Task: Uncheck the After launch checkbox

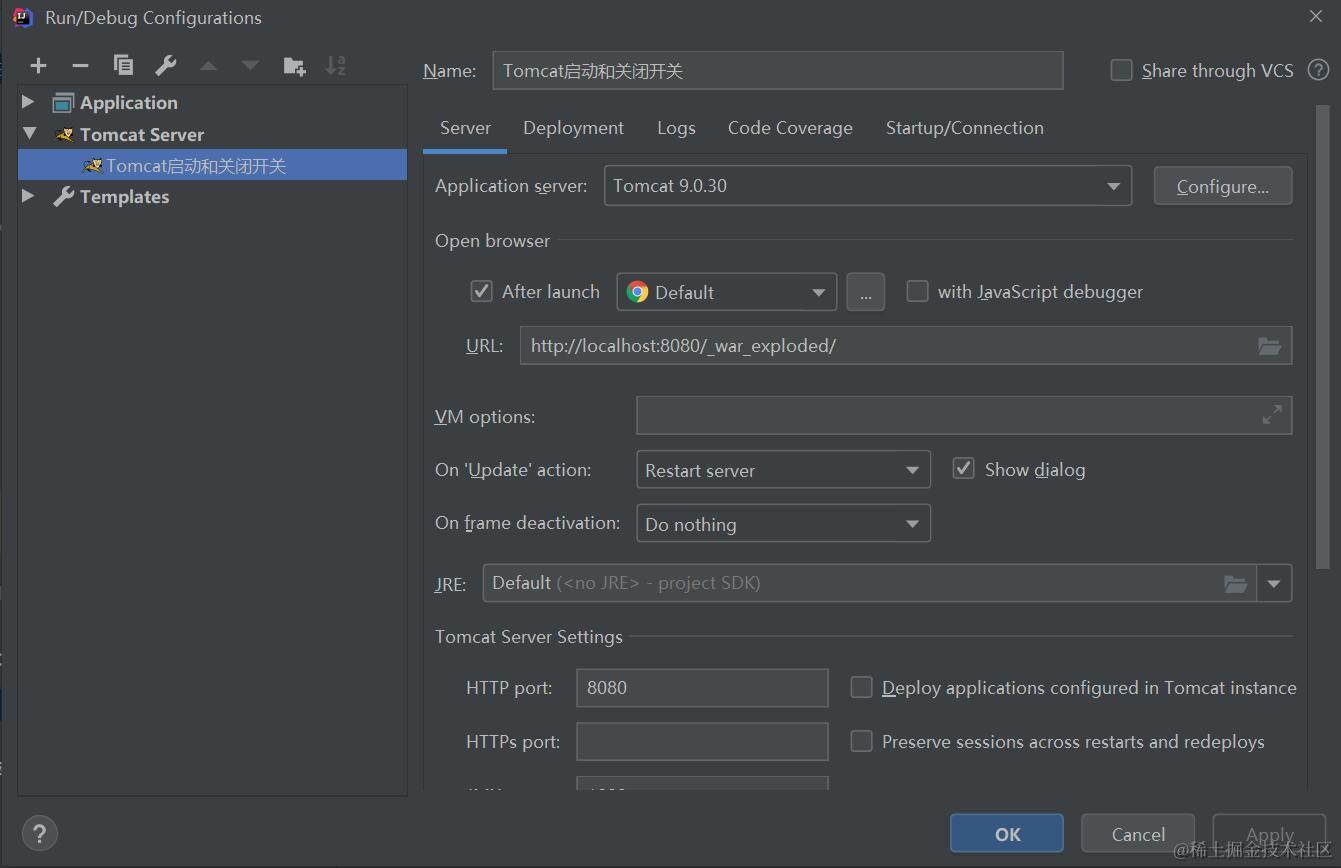Action: tap(481, 291)
